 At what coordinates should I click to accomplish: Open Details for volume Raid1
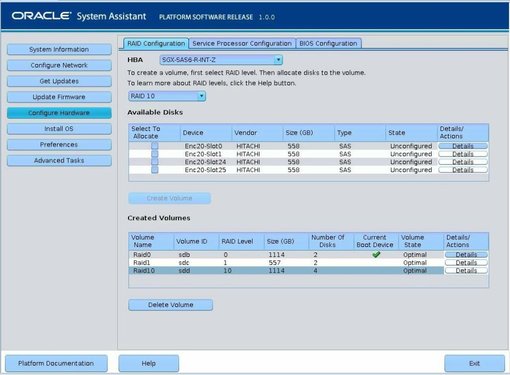tap(466, 263)
